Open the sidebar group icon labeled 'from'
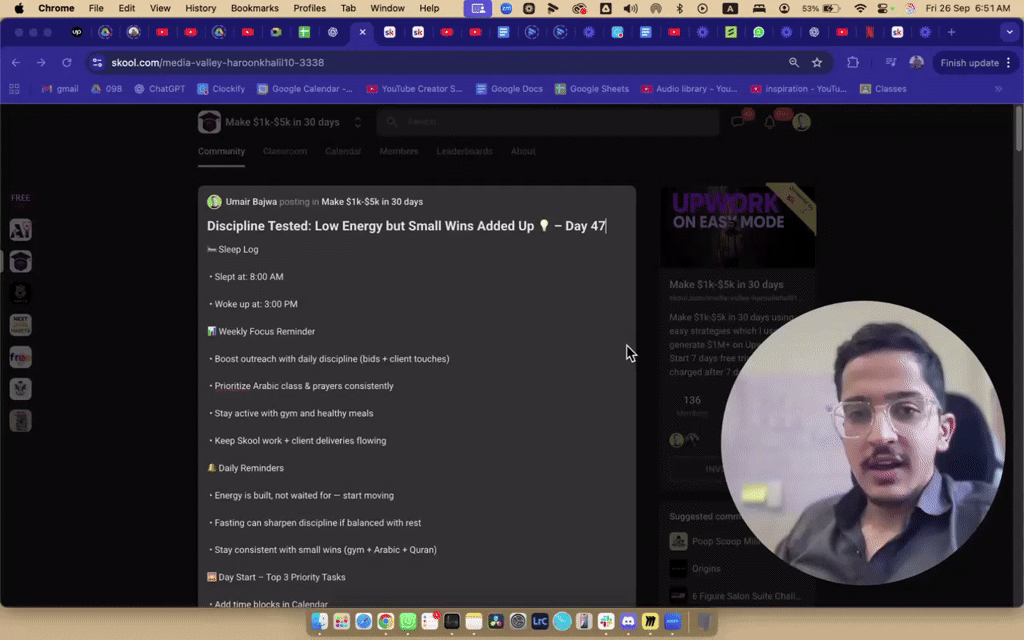1024x640 pixels. (20, 357)
